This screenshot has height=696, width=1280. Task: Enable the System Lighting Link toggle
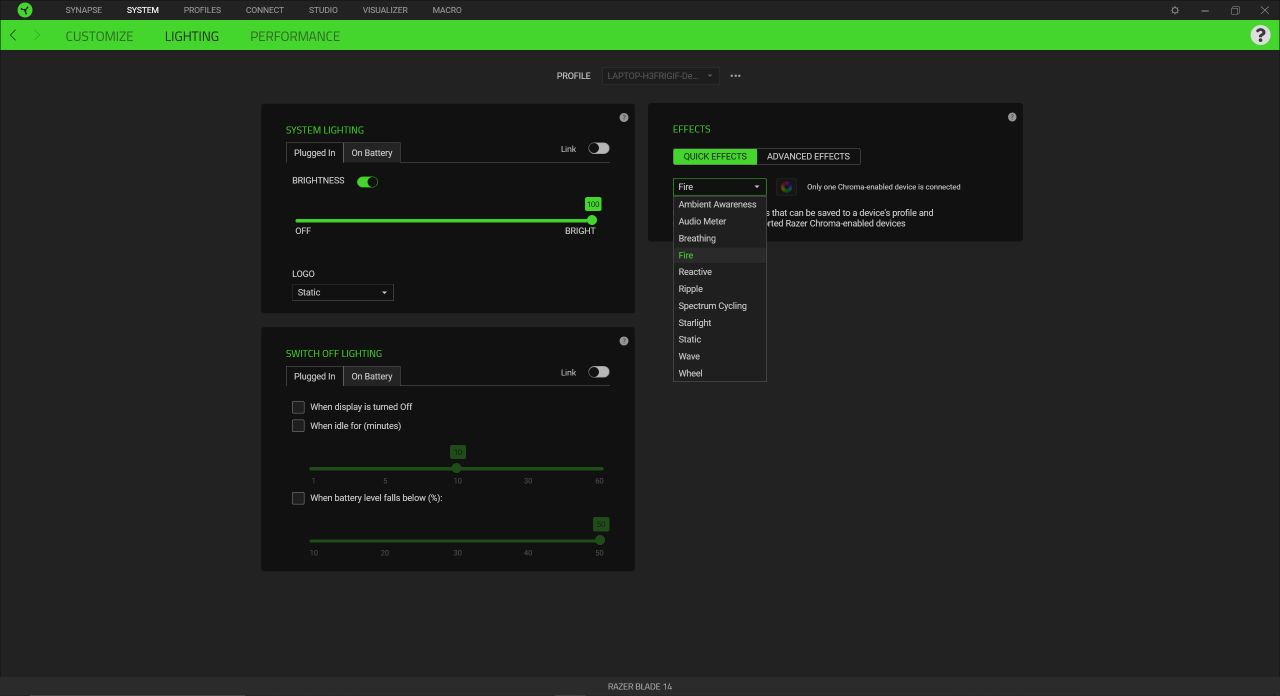tap(598, 148)
